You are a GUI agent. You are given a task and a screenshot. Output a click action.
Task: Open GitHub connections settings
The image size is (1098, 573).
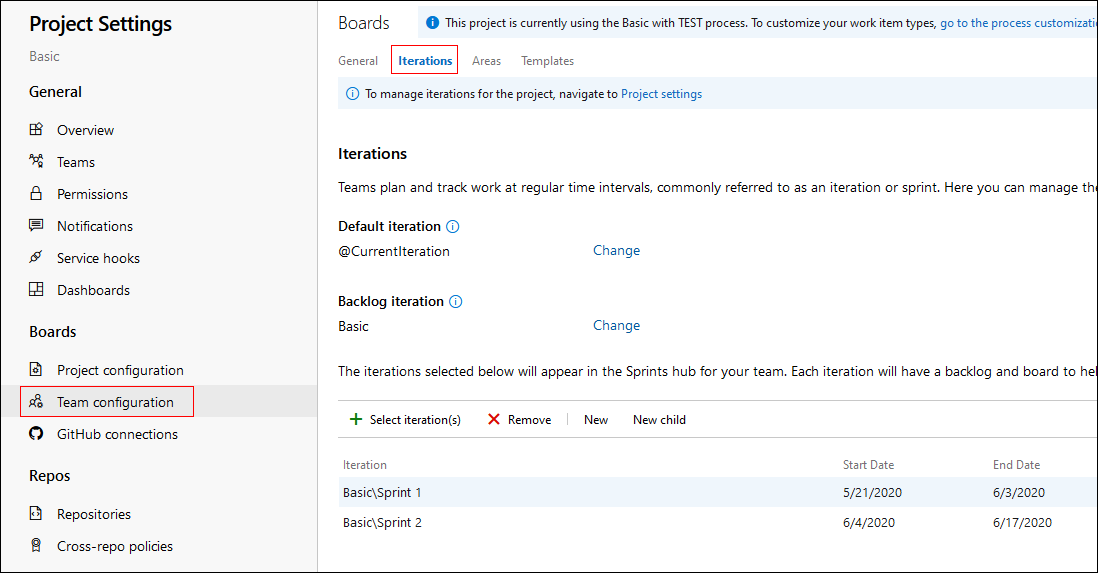pos(118,434)
